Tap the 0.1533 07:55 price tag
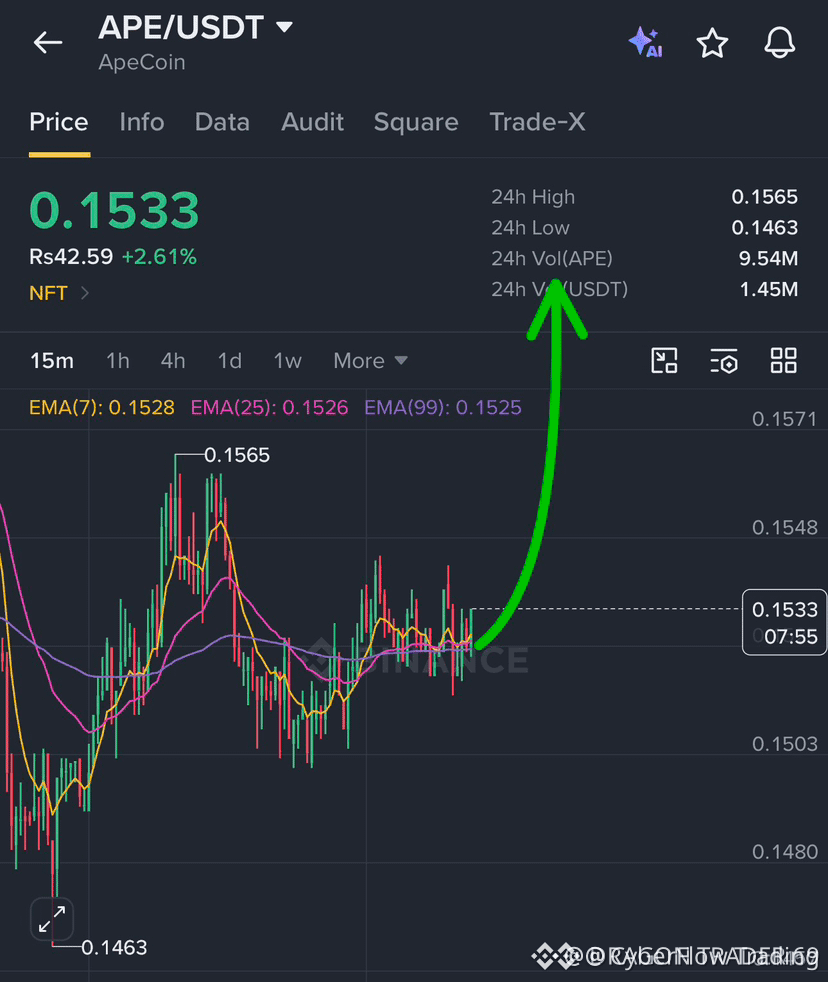 point(784,623)
